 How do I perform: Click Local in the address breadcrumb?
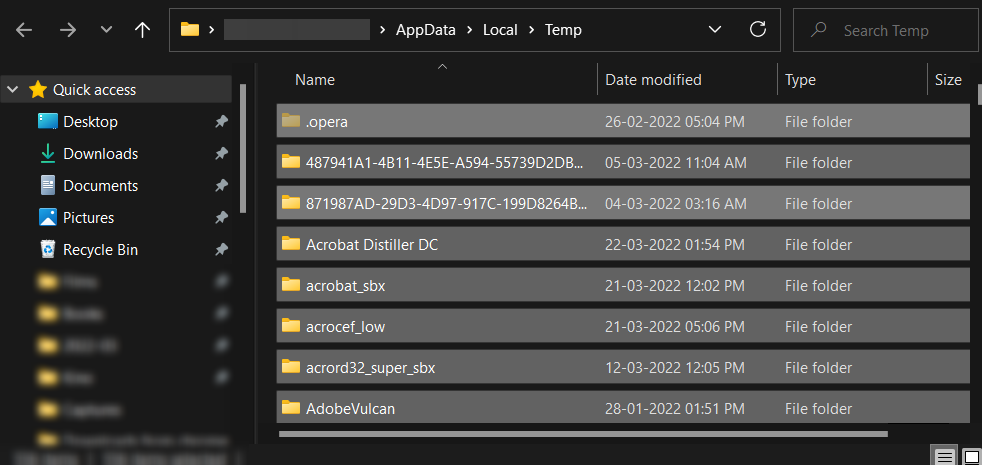(x=500, y=30)
